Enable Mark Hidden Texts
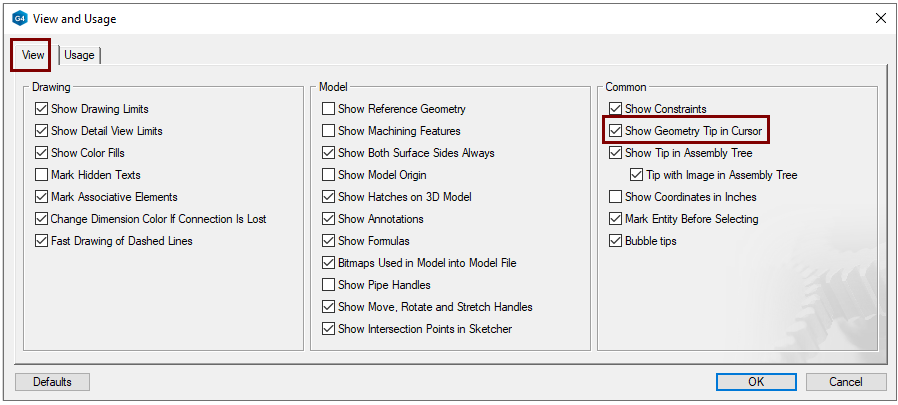This screenshot has height=405, width=898. 41,175
